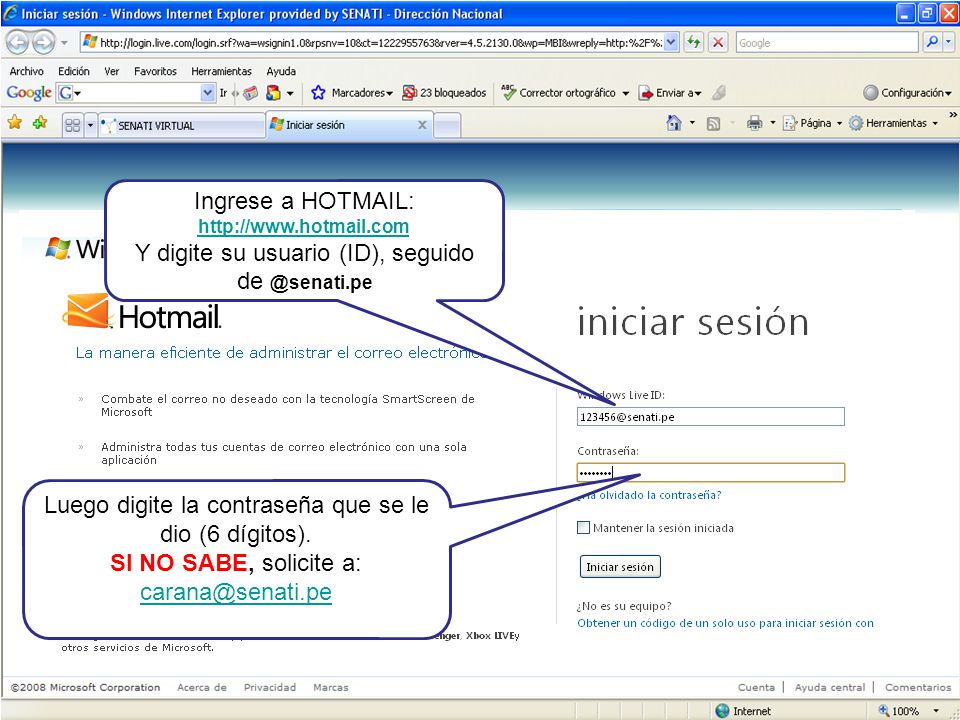The width and height of the screenshot is (960, 720).
Task: Open the Quick Tabs grid icon
Action: pyautogui.click(x=73, y=126)
